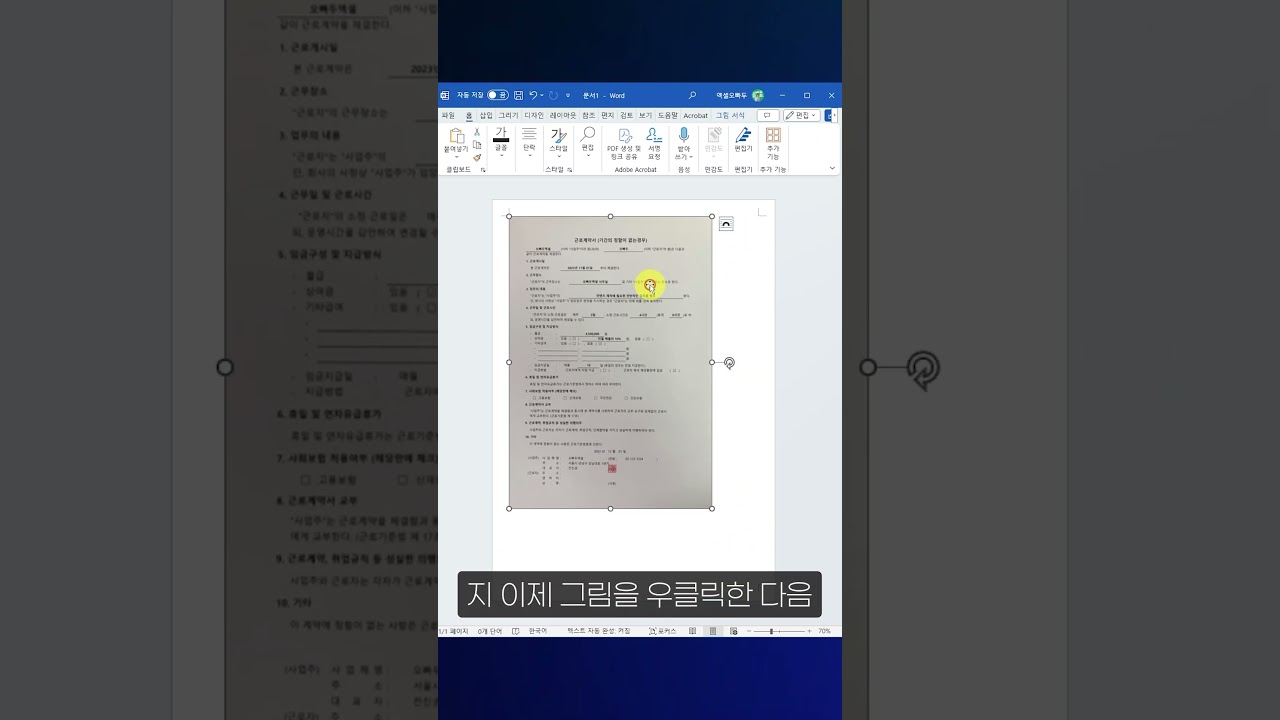
Task: Click the rotation handle right of image
Action: pyautogui.click(x=729, y=362)
